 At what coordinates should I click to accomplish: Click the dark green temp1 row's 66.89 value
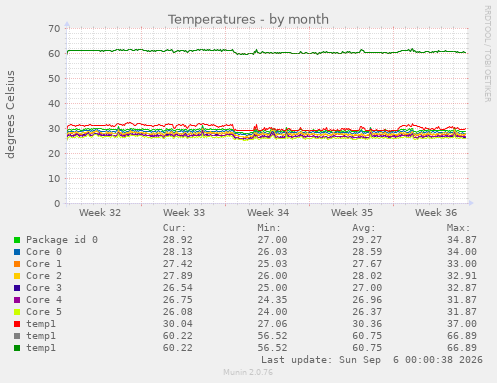click(462, 348)
